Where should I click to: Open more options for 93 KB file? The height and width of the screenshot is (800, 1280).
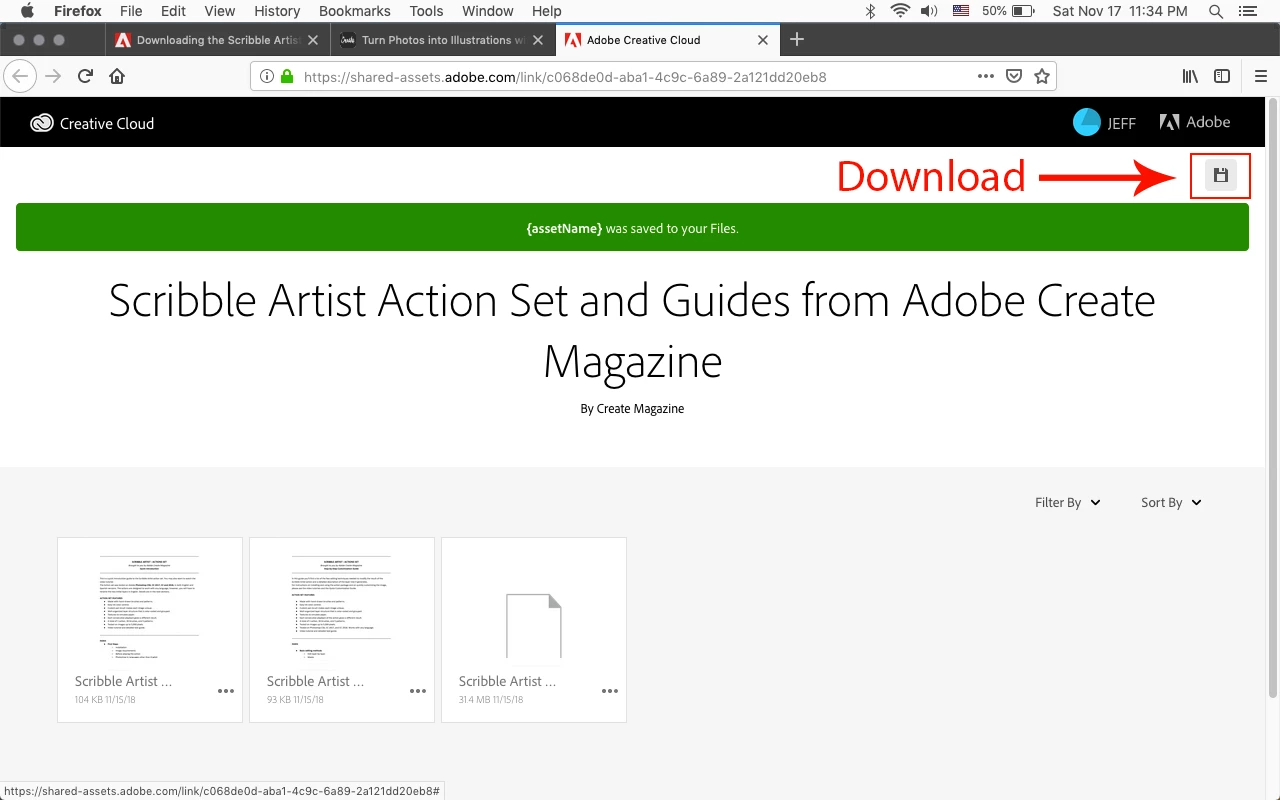point(418,691)
